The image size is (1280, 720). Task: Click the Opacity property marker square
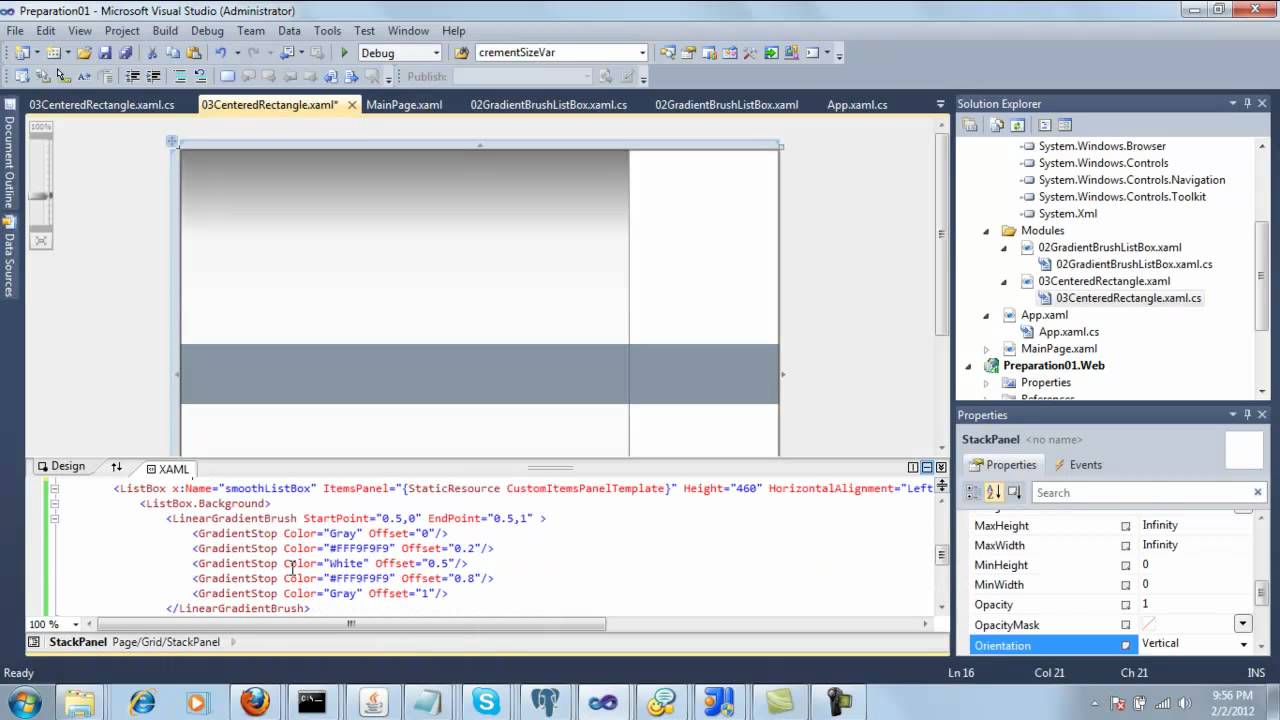tap(1125, 605)
